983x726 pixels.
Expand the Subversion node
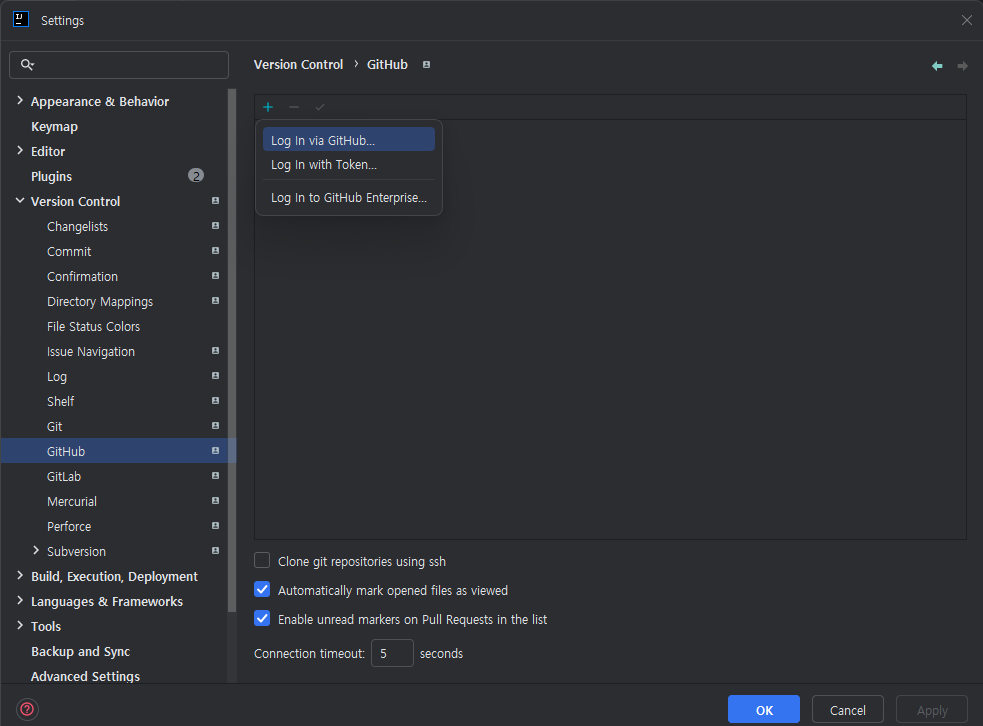coord(36,550)
